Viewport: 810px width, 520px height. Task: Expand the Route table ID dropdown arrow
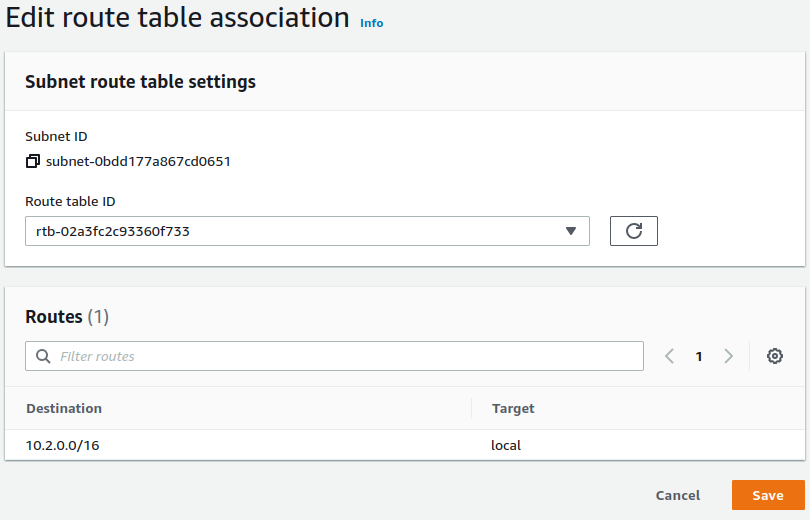click(x=571, y=231)
